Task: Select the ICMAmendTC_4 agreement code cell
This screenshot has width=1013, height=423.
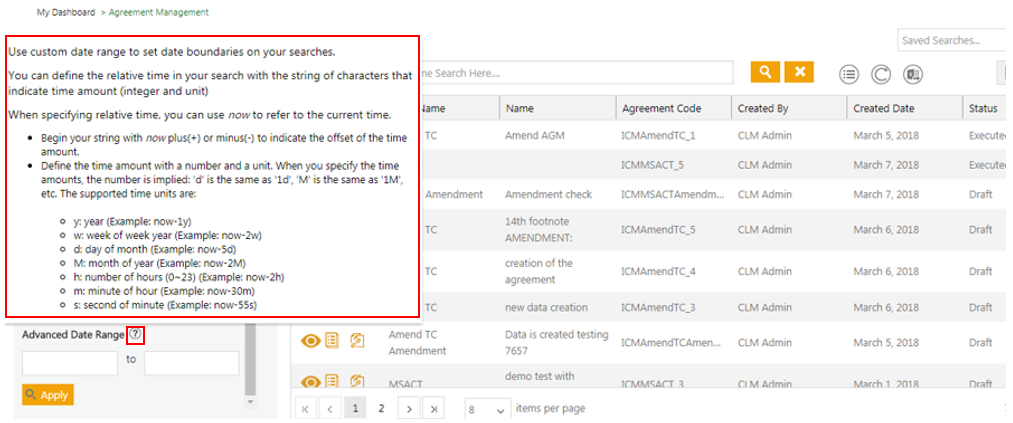Action: [658, 271]
